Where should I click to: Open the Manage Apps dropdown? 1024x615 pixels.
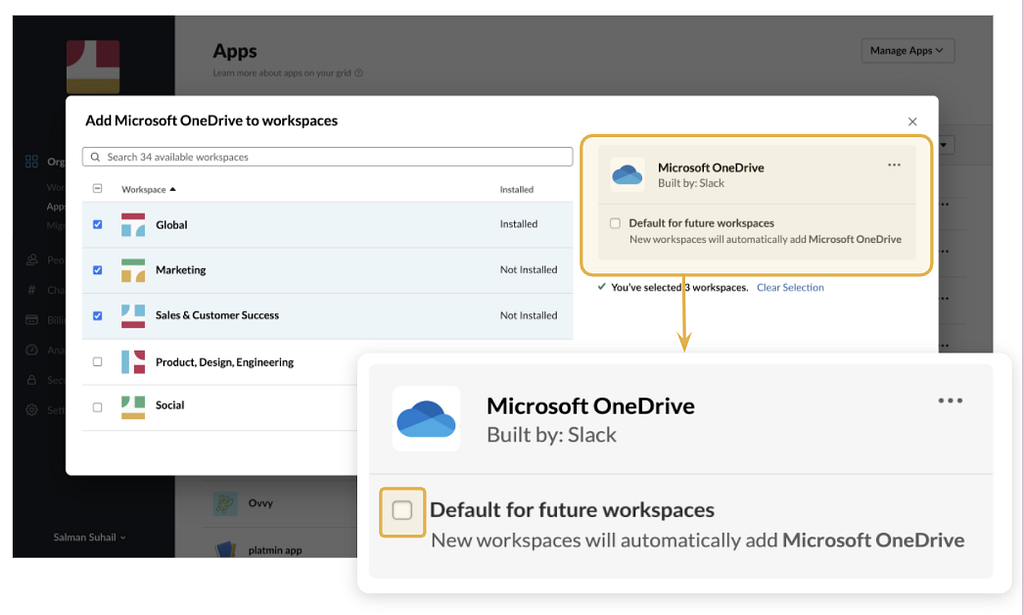pos(908,51)
